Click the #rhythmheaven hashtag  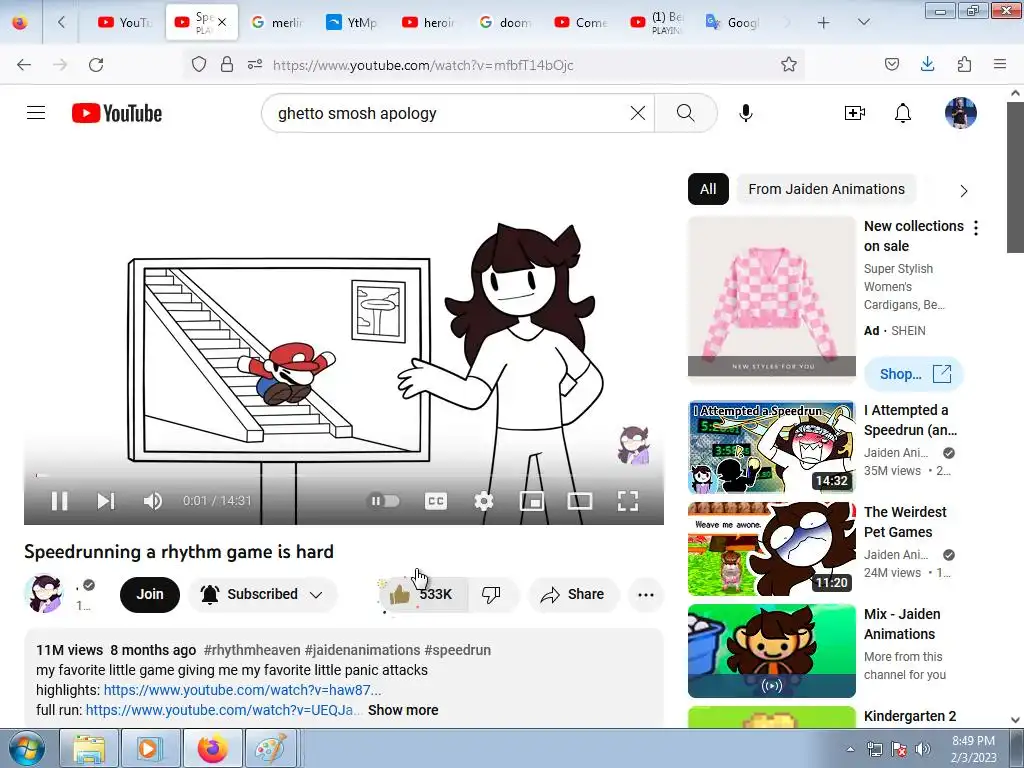[x=252, y=650]
